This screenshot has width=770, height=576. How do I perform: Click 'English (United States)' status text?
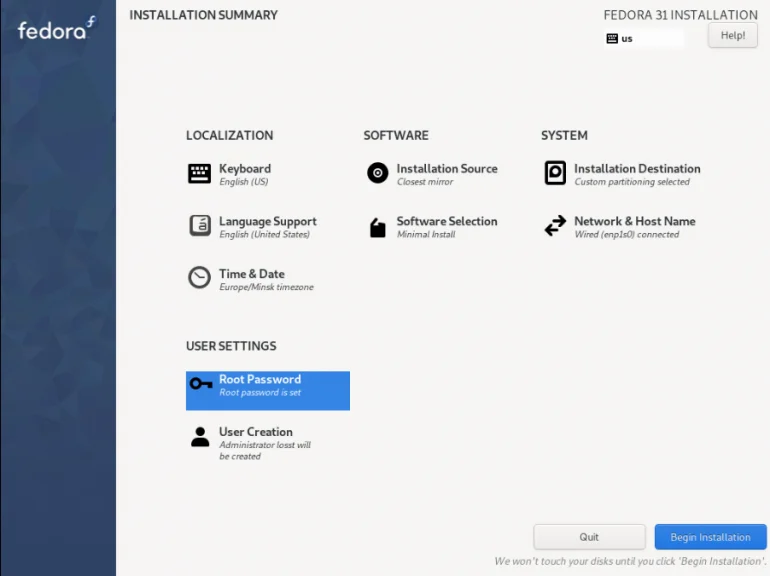(x=264, y=234)
